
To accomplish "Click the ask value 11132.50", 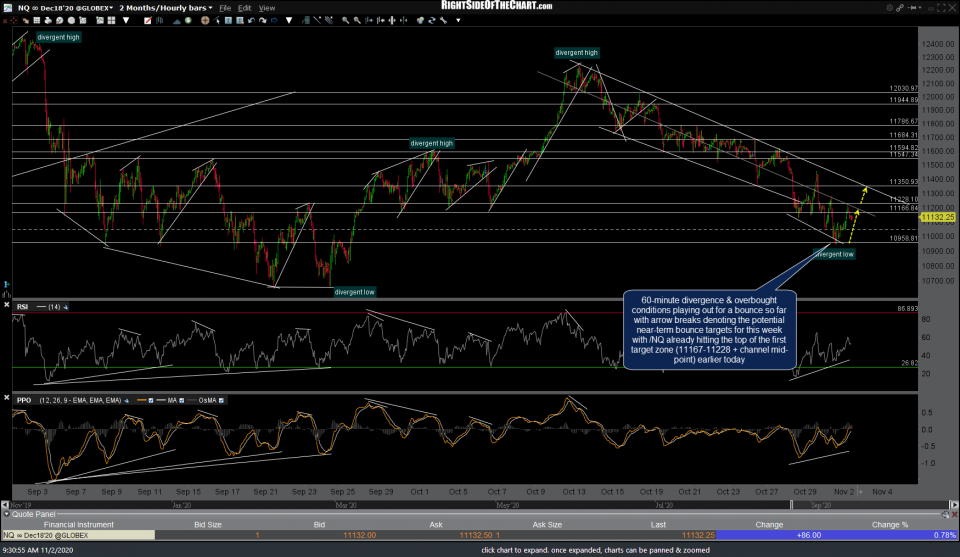I will [476, 535].
